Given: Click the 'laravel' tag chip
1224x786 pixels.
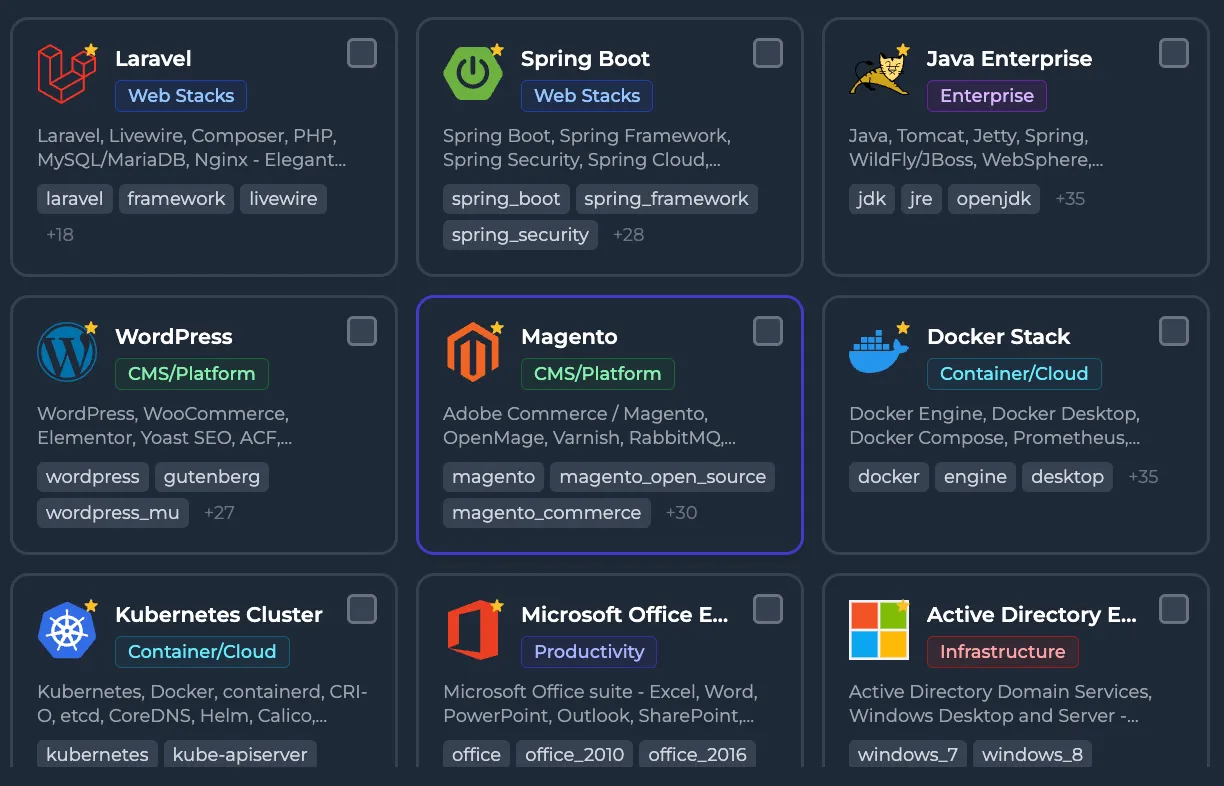Looking at the screenshot, I should pyautogui.click(x=75, y=199).
